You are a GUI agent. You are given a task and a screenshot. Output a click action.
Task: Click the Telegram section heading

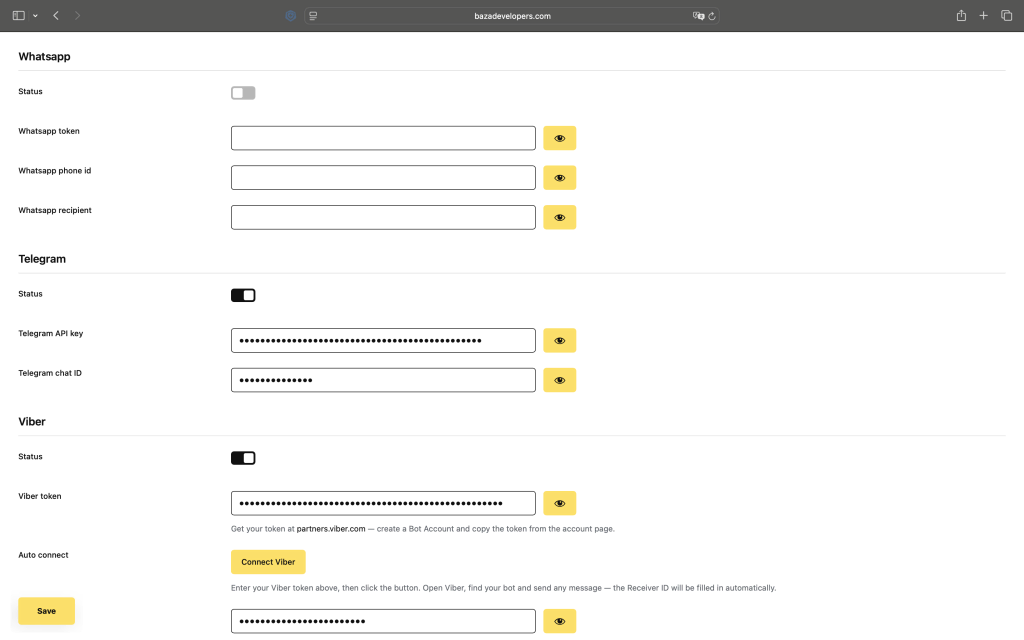(42, 259)
